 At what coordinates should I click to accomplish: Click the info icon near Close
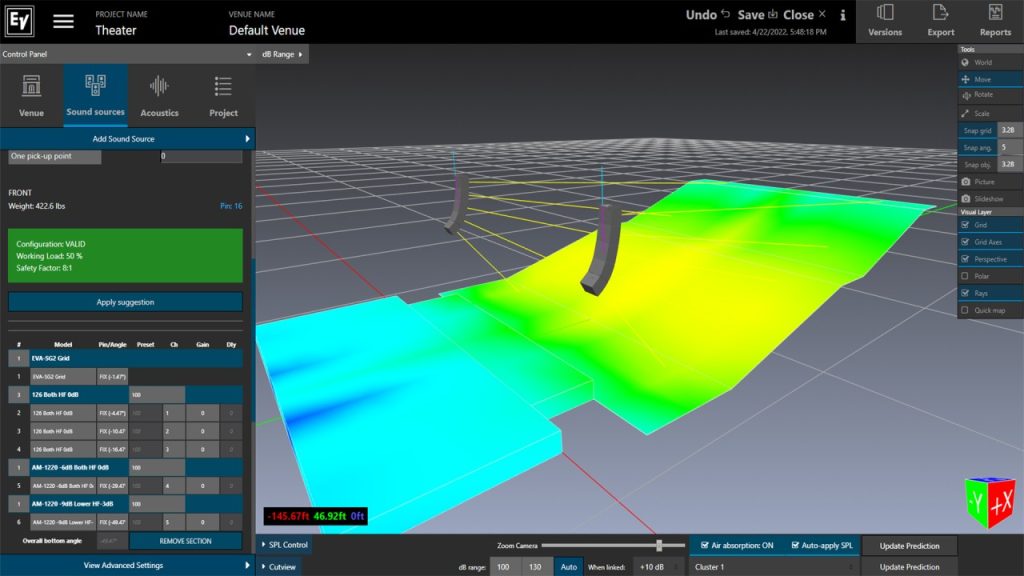point(843,15)
